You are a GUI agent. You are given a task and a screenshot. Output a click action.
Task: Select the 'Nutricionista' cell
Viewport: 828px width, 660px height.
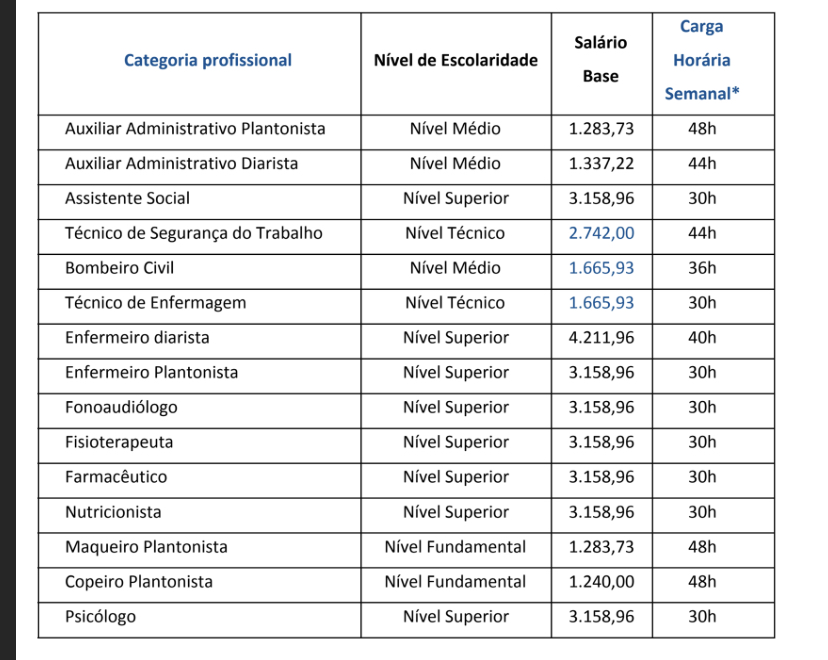pyautogui.click(x=113, y=512)
